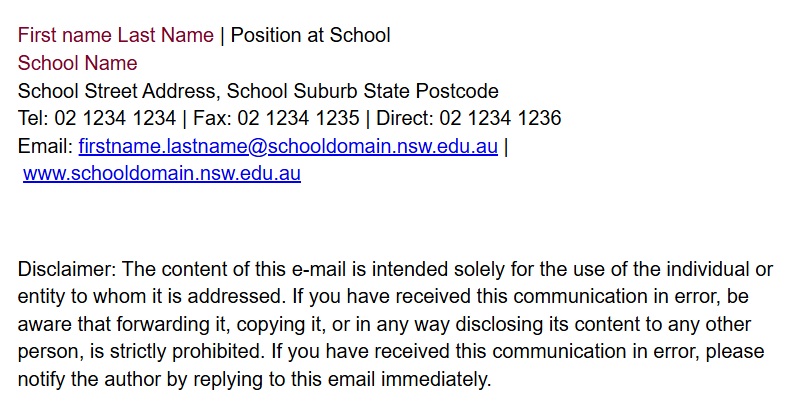The height and width of the screenshot is (401, 792).
Task: Click the "Position at School" text
Action: 310,36
